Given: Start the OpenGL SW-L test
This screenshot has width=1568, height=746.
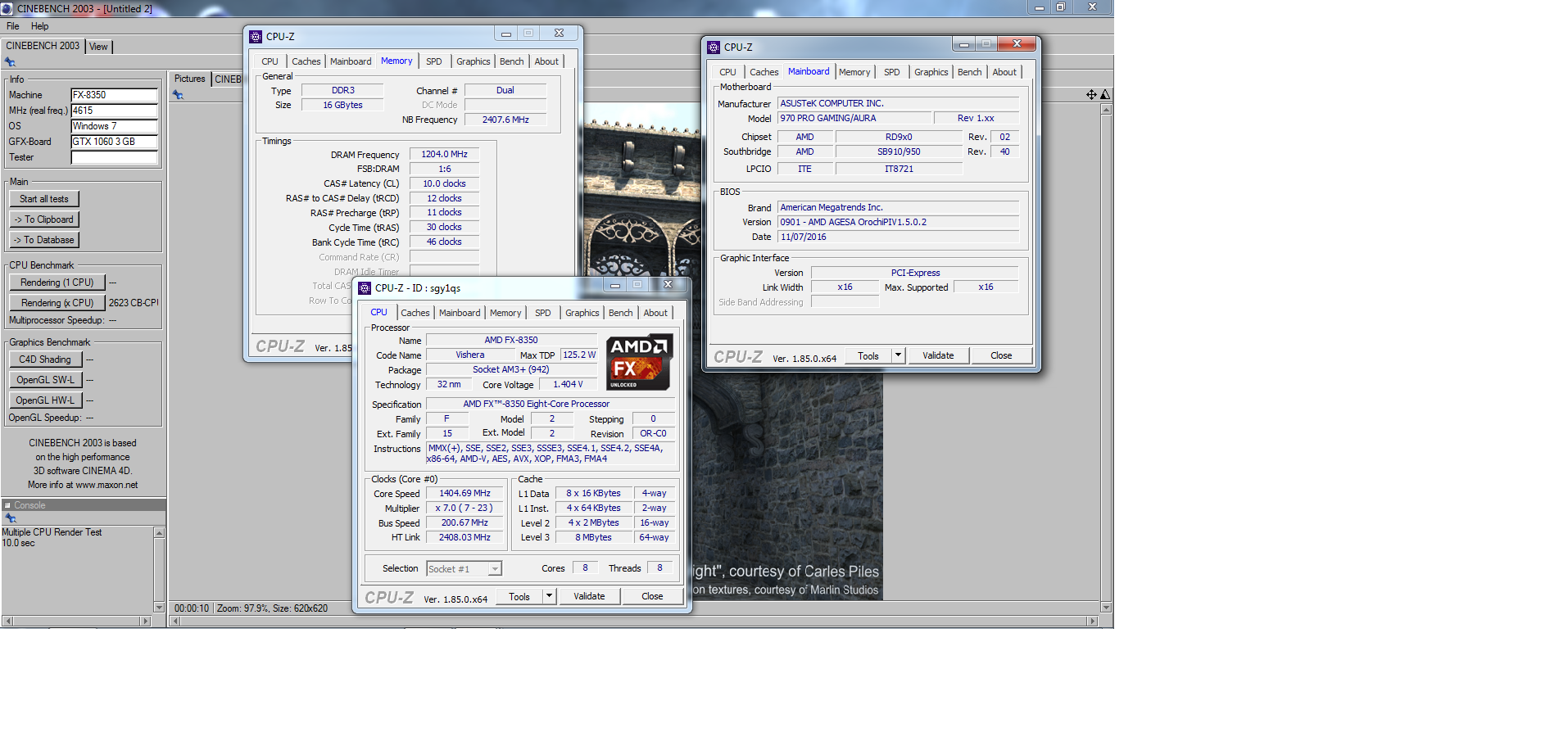Looking at the screenshot, I should click(45, 380).
